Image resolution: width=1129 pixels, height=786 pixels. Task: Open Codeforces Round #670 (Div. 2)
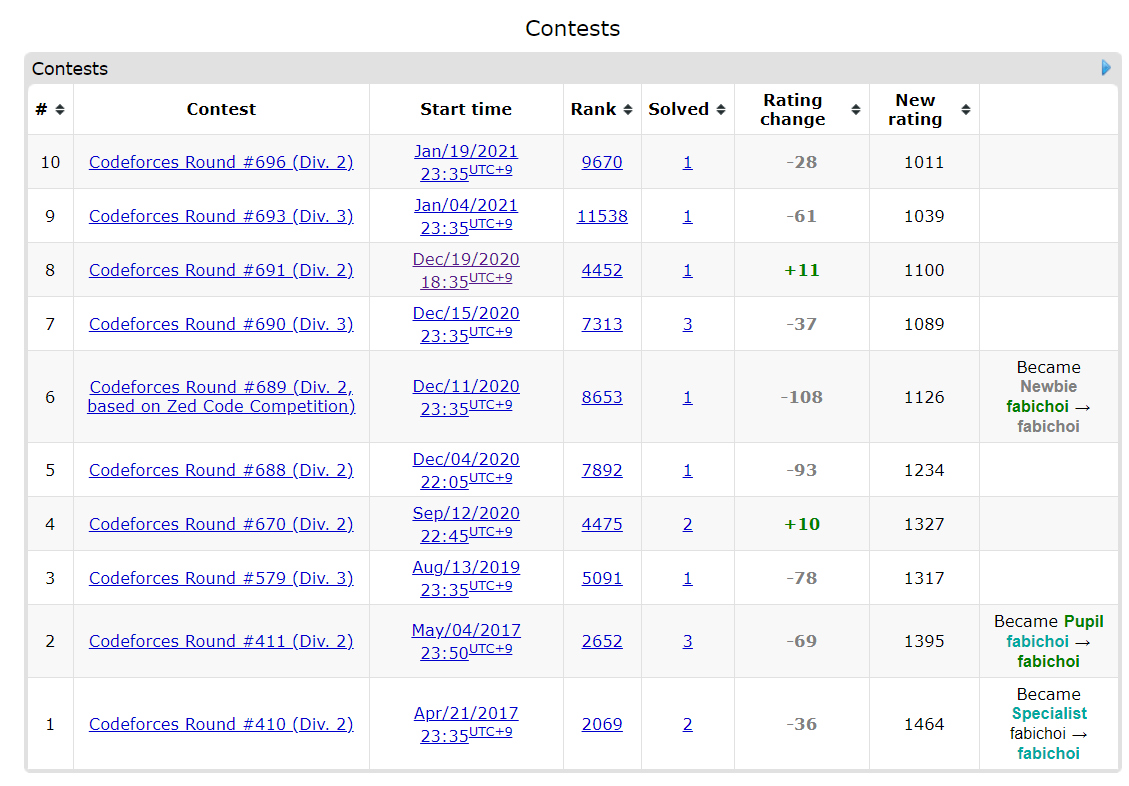(x=221, y=524)
